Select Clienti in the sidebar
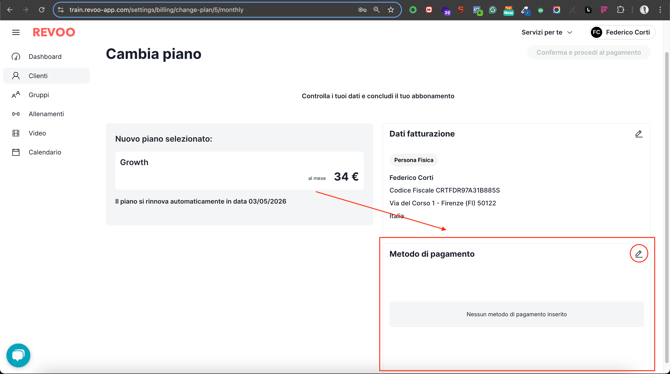 tap(46, 76)
